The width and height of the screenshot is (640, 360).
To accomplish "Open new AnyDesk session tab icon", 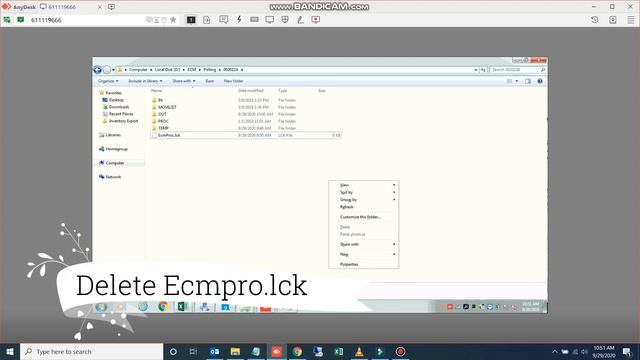I will (x=111, y=7).
